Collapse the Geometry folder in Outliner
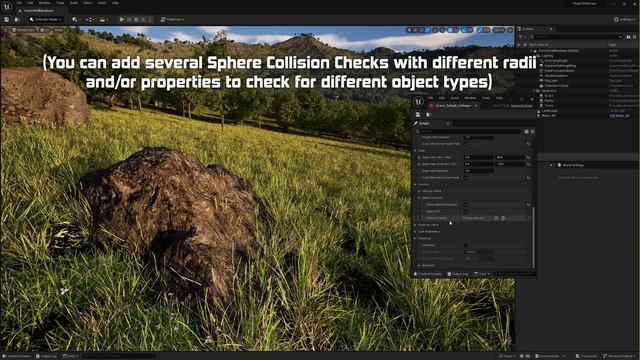 coord(534,91)
